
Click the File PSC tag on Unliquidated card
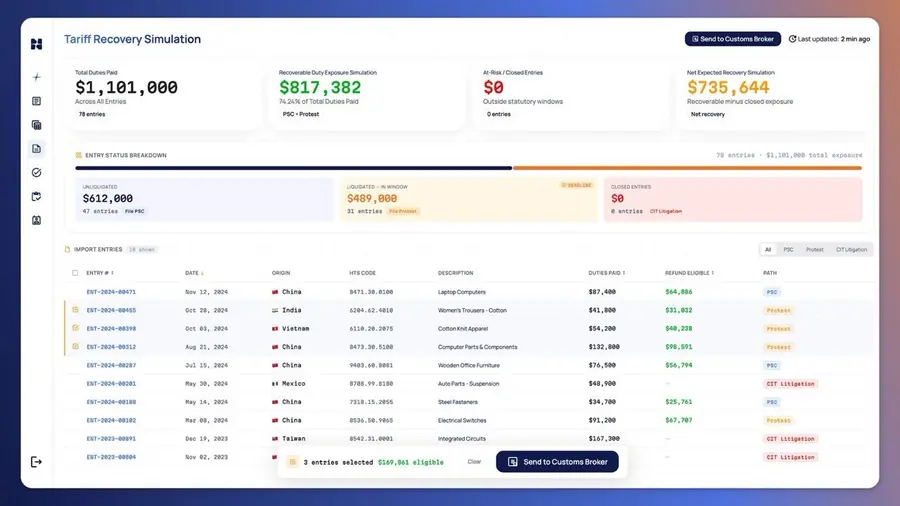click(x=135, y=211)
